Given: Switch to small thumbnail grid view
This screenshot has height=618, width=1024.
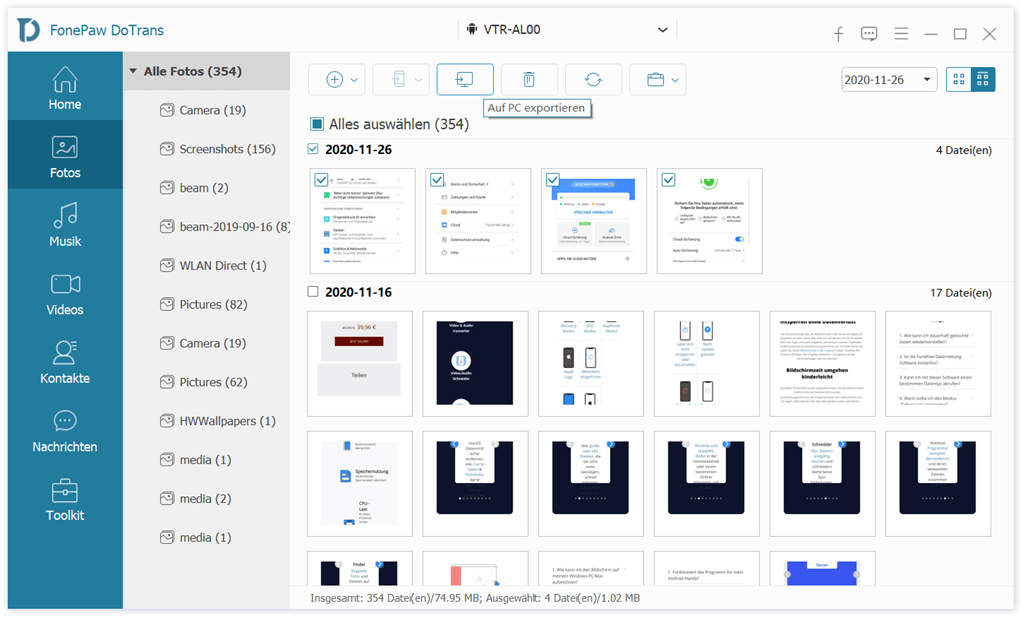Looking at the screenshot, I should 983,79.
